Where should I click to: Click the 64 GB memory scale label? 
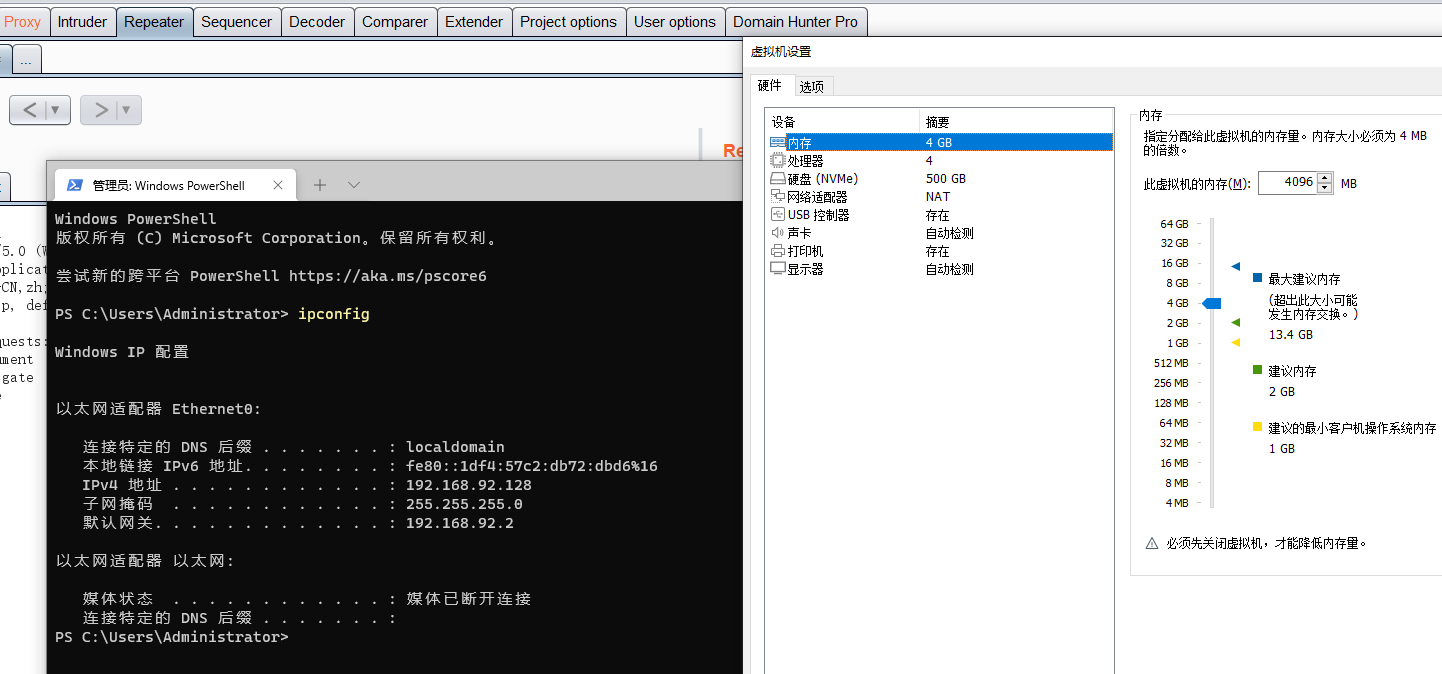(x=1174, y=224)
